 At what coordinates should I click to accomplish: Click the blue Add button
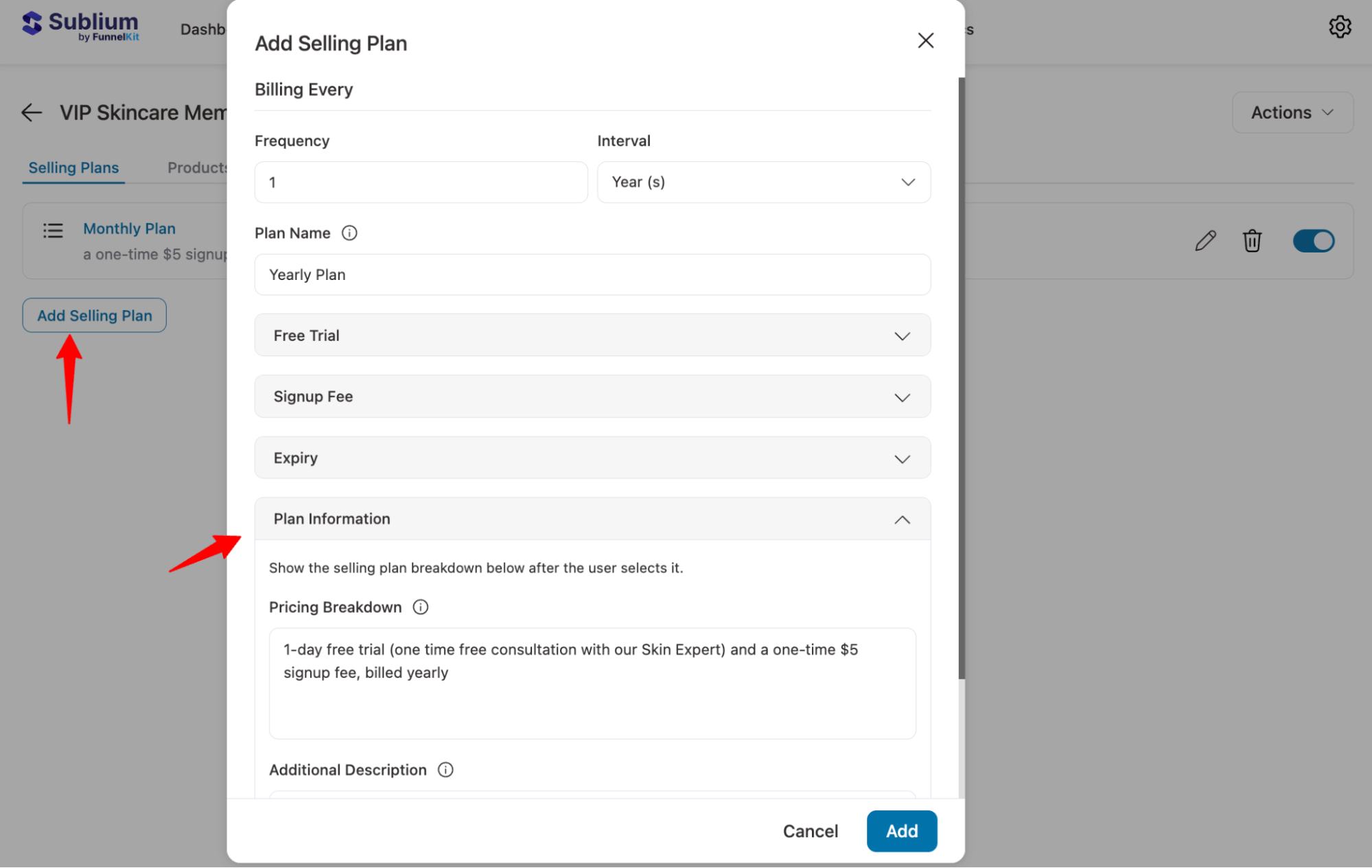pos(901,831)
